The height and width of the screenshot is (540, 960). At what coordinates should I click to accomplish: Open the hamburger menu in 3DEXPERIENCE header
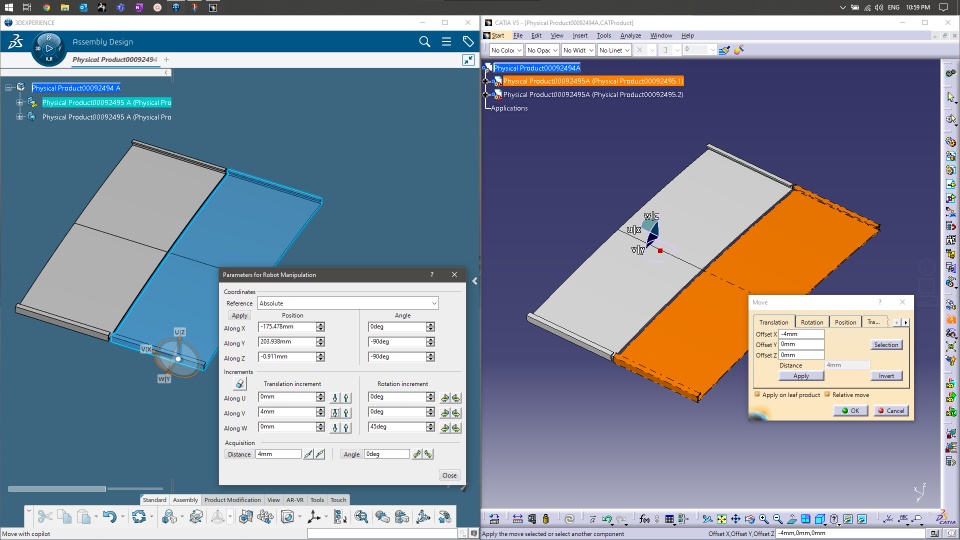[446, 42]
